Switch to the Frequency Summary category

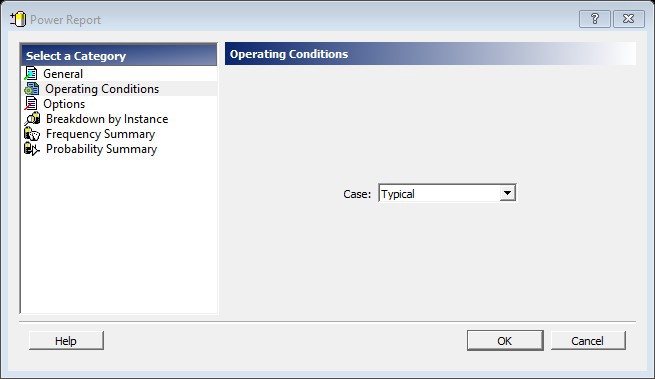pyautogui.click(x=100, y=134)
